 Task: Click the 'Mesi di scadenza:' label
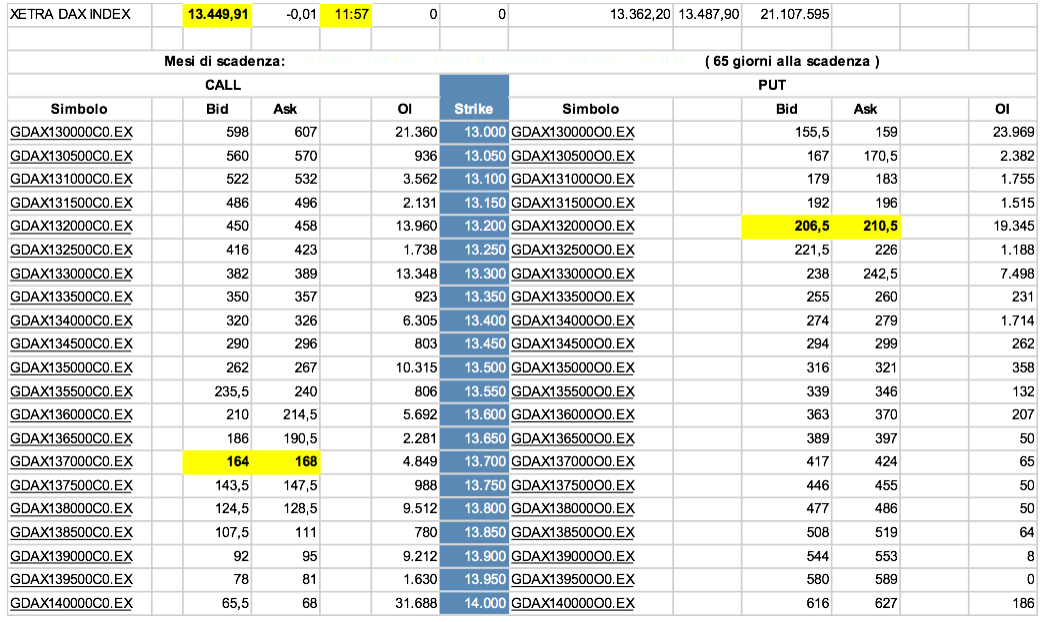(225, 61)
